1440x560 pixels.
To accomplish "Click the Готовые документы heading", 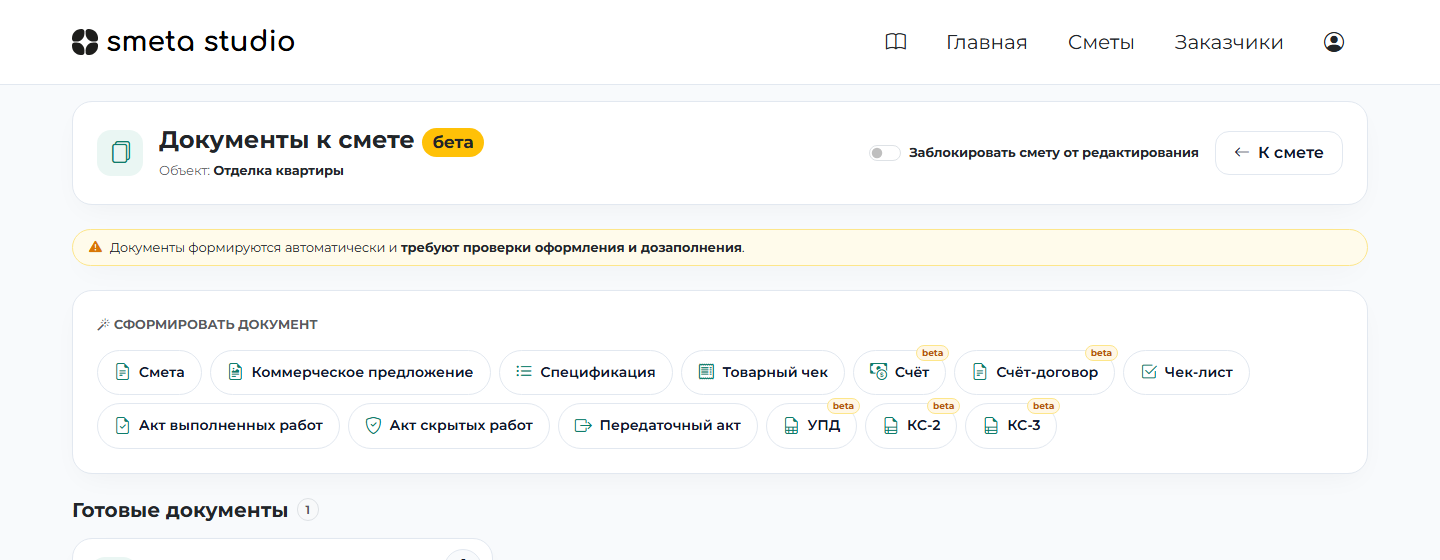I will [x=180, y=510].
